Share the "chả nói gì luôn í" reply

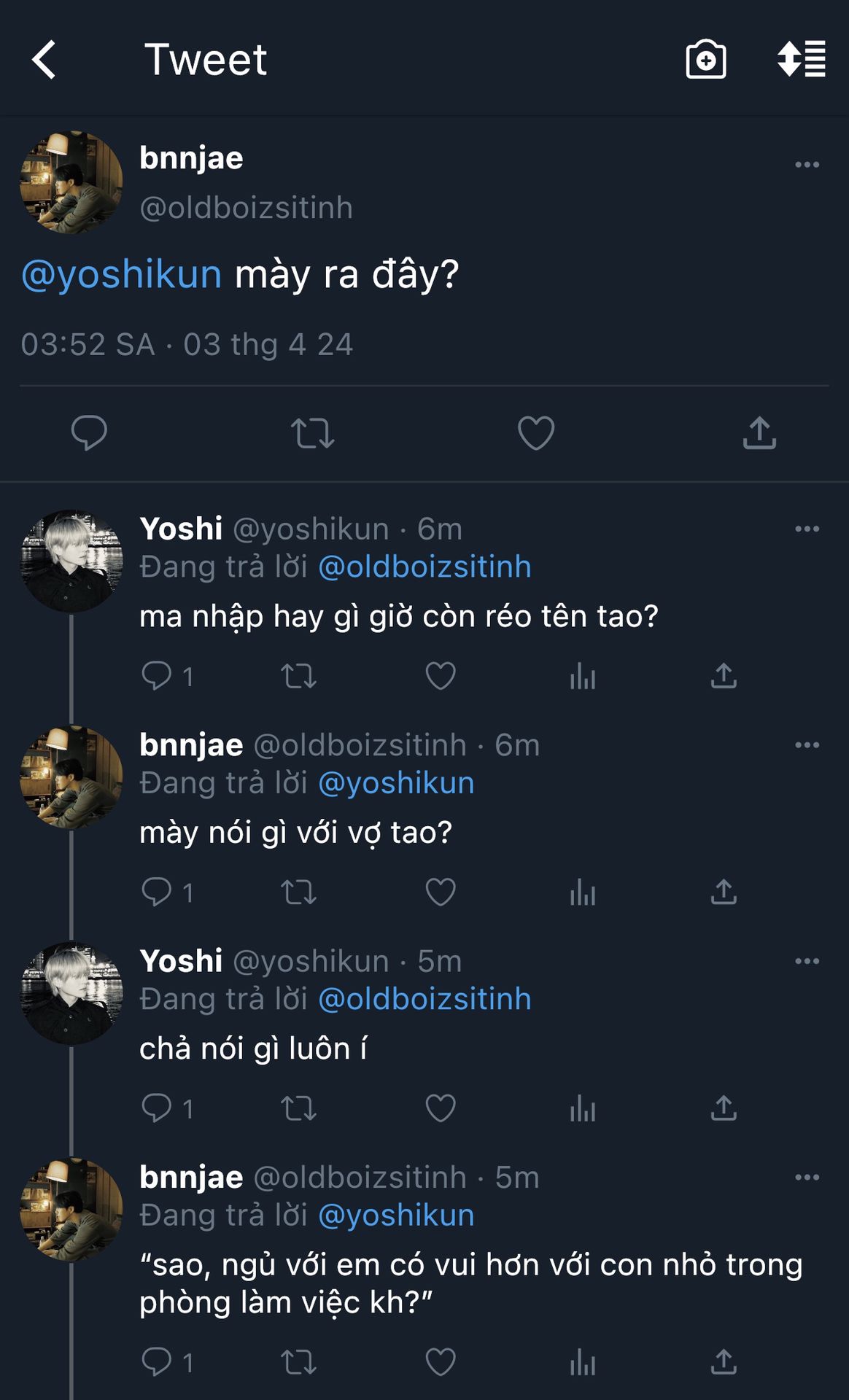click(x=724, y=1108)
